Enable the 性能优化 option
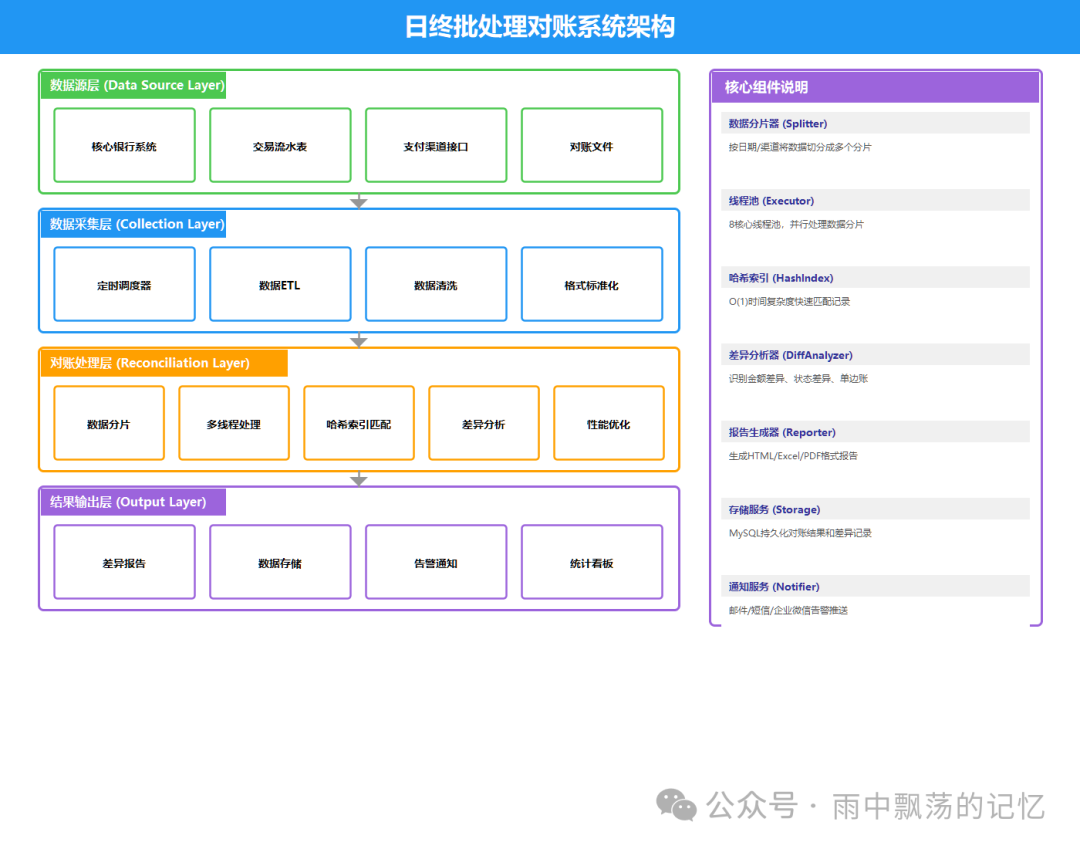The height and width of the screenshot is (849, 1080). coord(608,422)
